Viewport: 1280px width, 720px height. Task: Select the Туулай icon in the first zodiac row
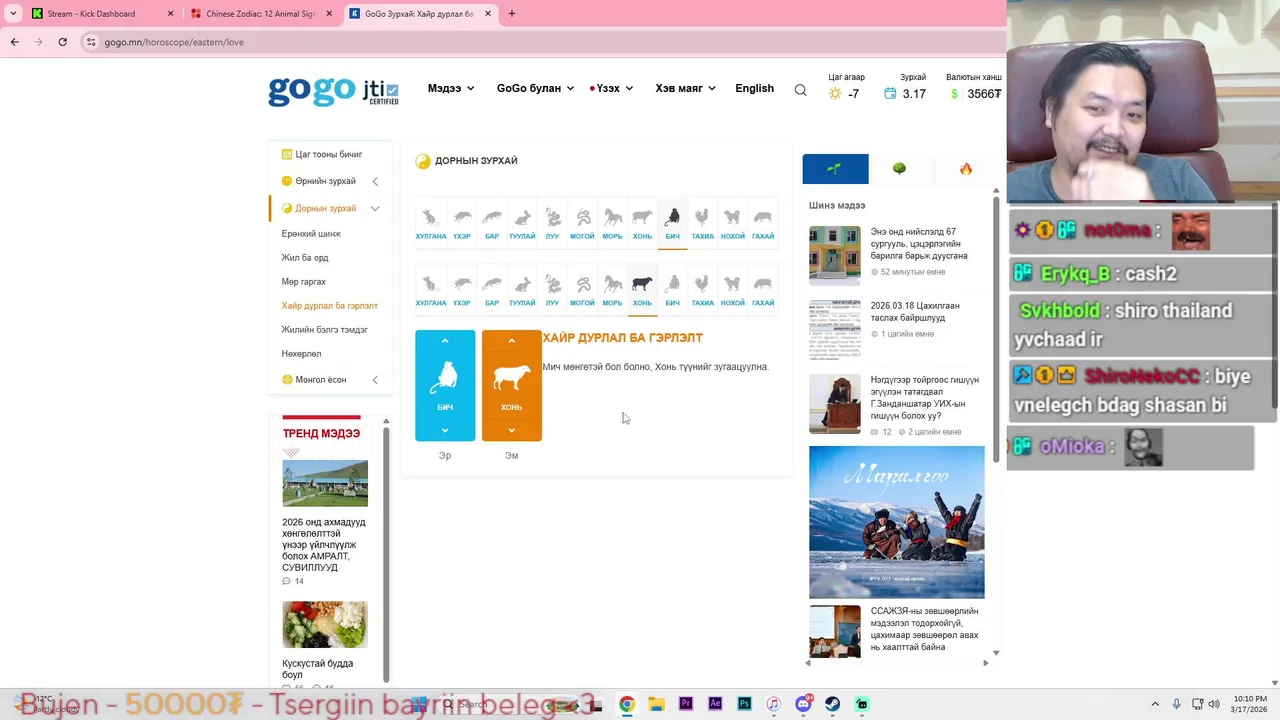(522, 218)
